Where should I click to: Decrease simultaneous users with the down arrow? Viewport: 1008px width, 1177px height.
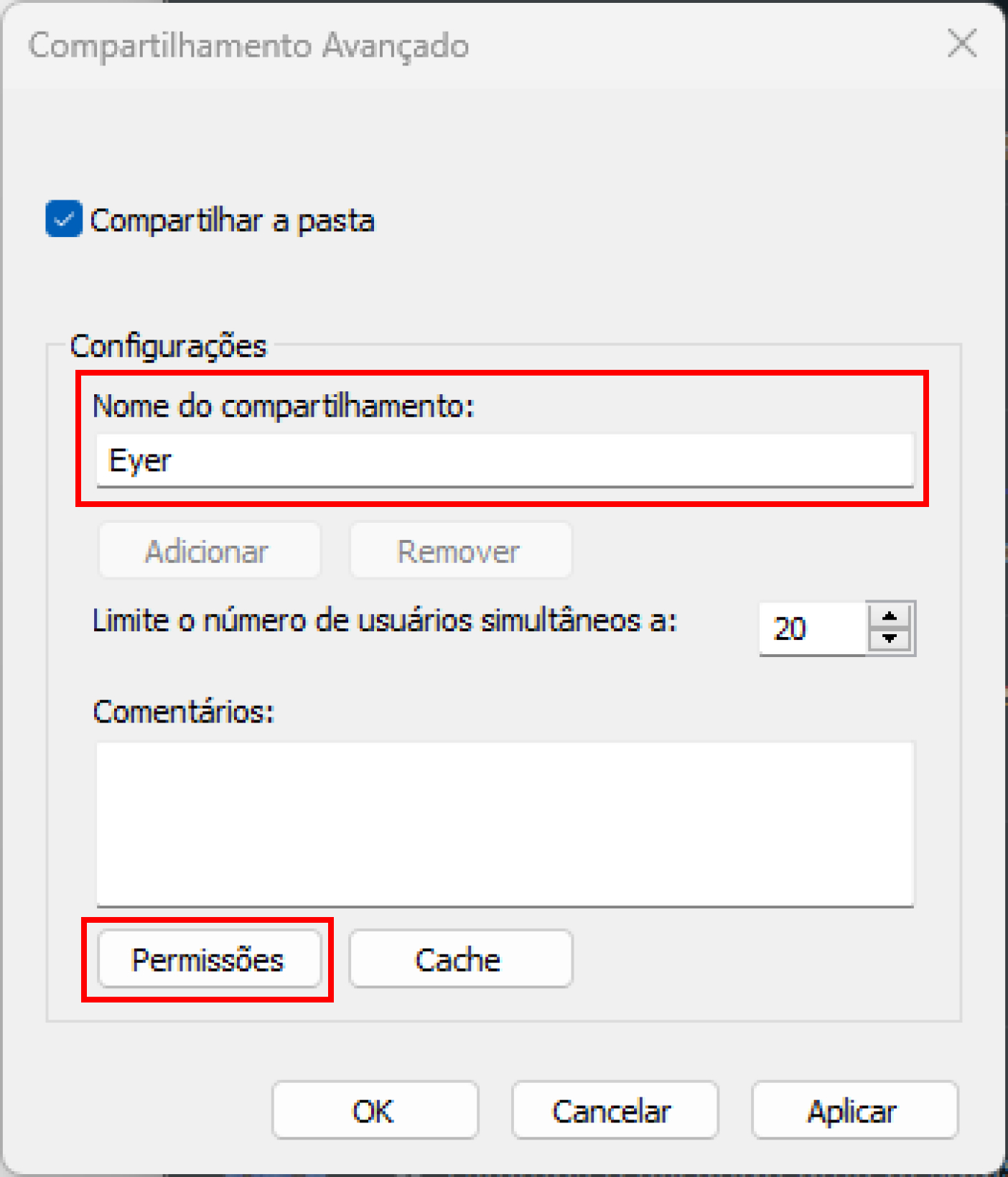tap(890, 638)
